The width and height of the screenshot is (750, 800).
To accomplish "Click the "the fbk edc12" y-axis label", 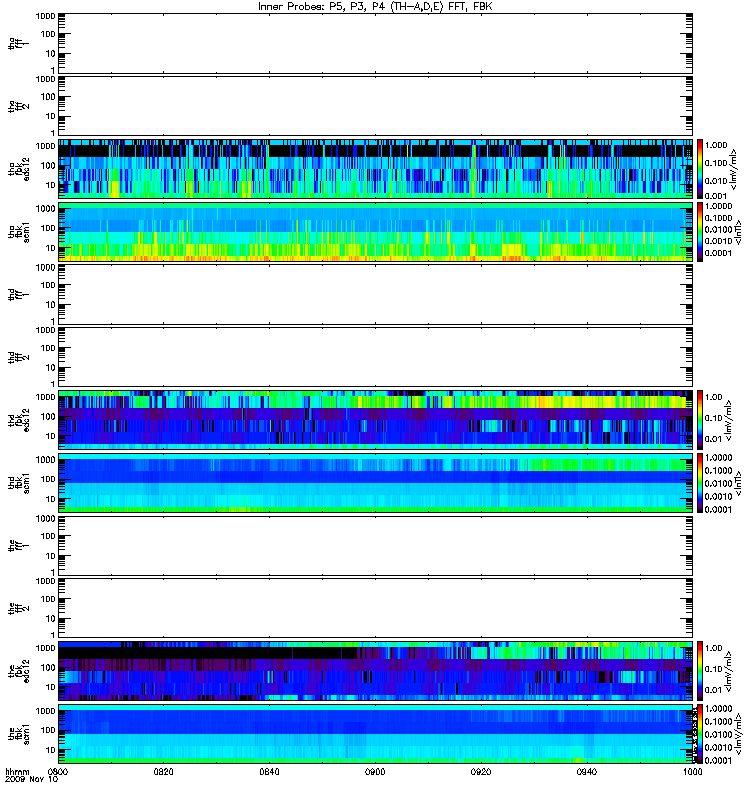I will tap(19, 671).
